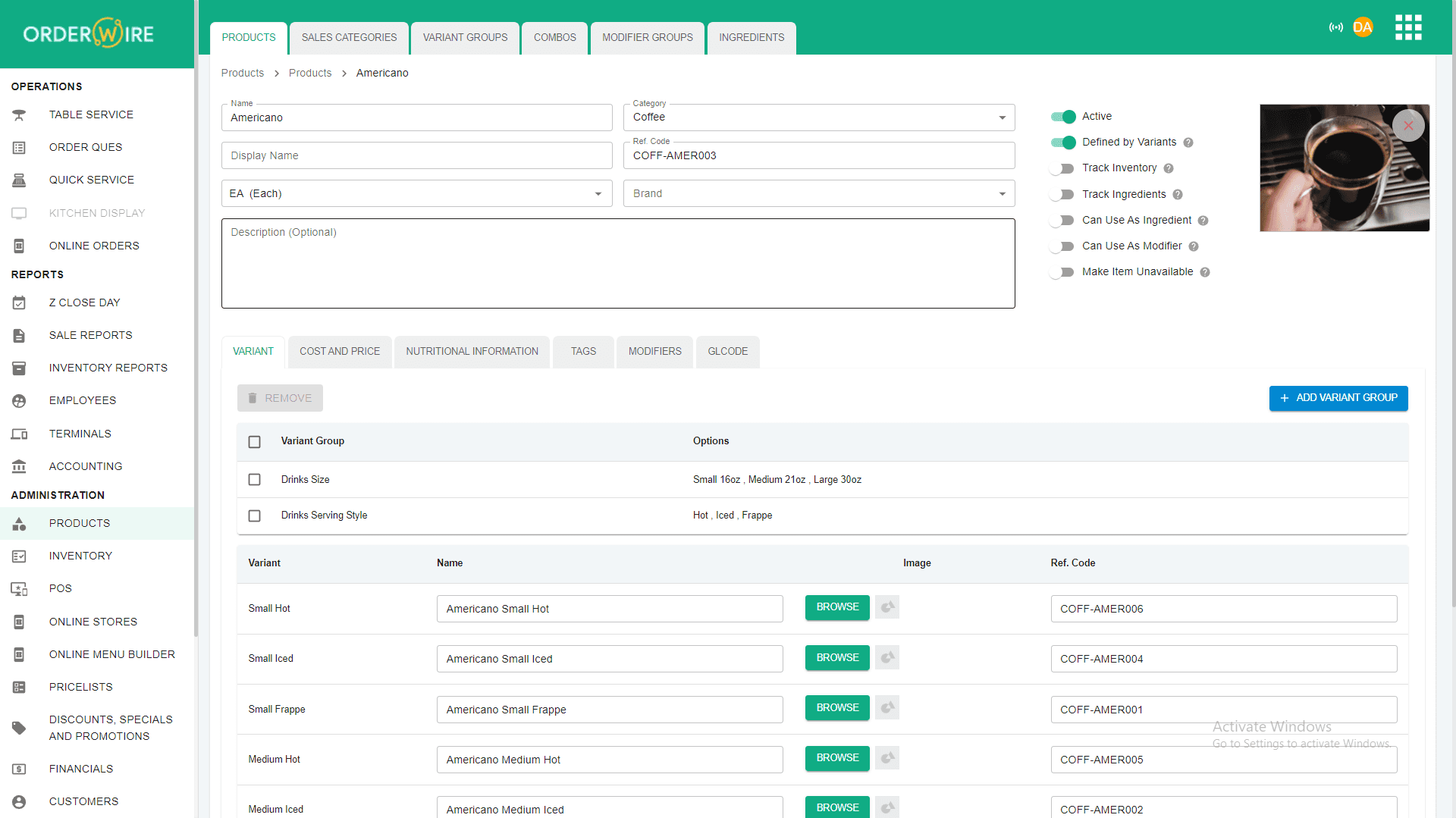Enable Make Item Unavailable switch
The width and height of the screenshot is (1456, 818).
[x=1062, y=272]
